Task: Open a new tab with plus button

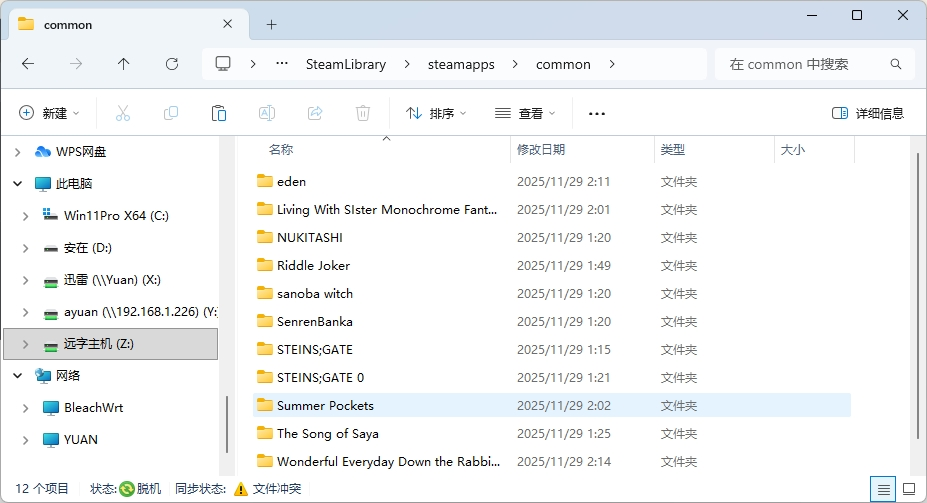Action: 271,24
